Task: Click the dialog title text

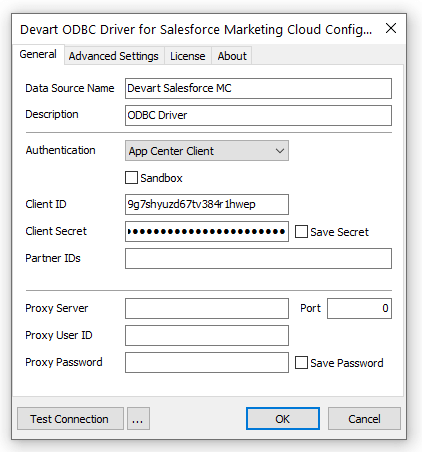Action: pos(196,30)
